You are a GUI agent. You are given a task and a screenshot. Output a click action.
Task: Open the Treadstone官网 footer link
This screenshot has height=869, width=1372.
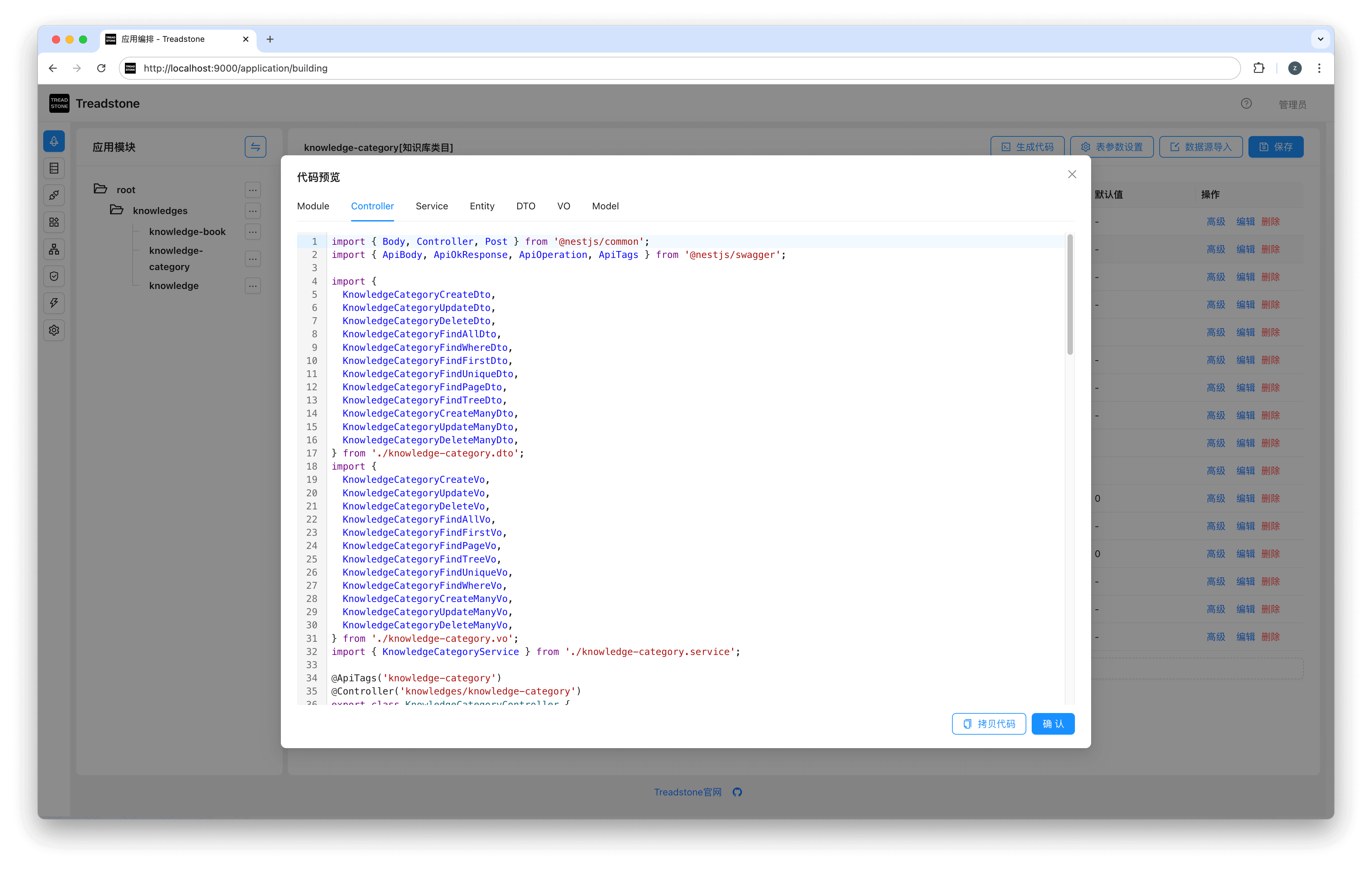(x=688, y=792)
